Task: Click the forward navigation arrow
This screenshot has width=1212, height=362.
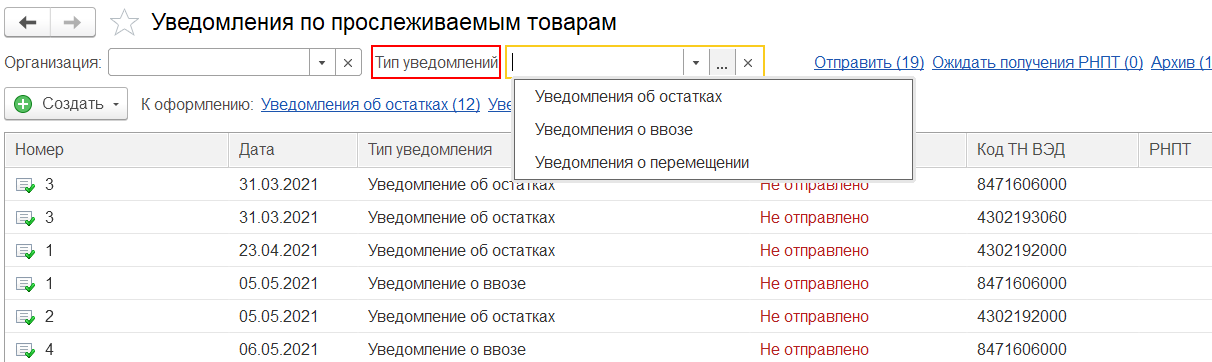Action: 73,21
